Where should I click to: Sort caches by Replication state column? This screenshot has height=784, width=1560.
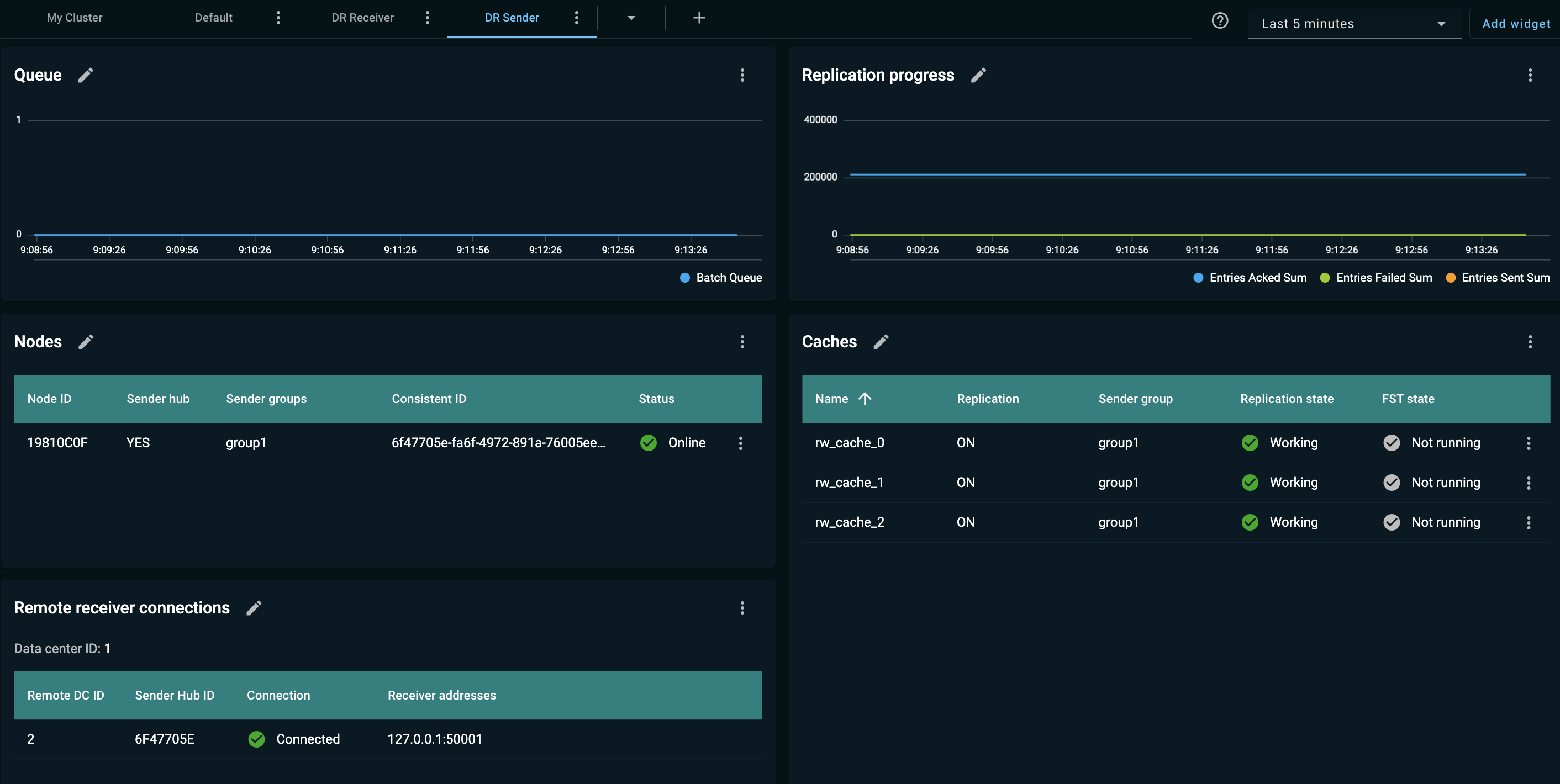[x=1286, y=399]
